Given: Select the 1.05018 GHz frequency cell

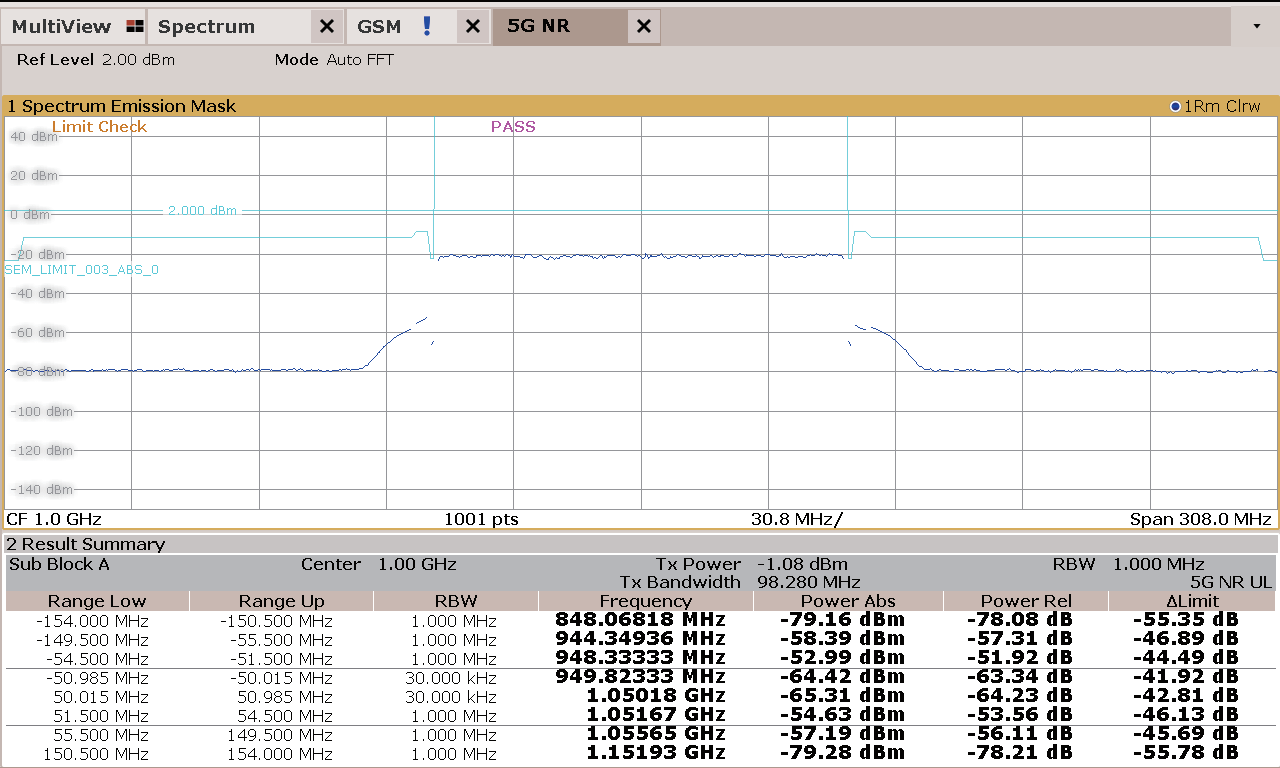Looking at the screenshot, I should pyautogui.click(x=655, y=695).
